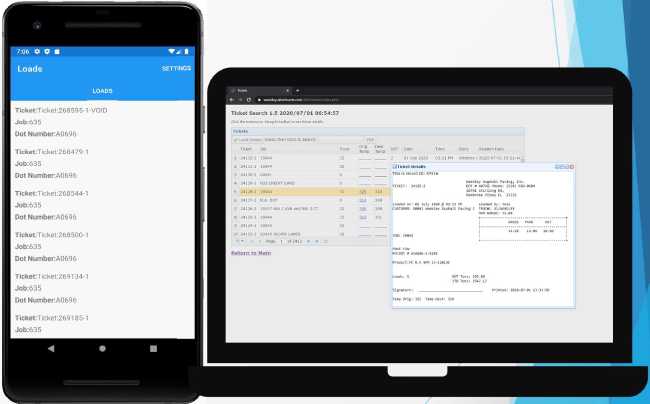Follow the Return to Main link
This screenshot has width=650, height=404.
click(x=251, y=253)
